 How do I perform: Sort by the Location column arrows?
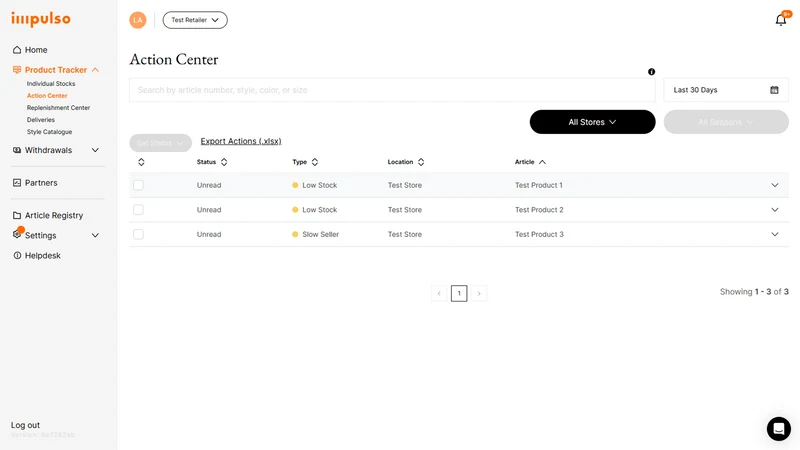pyautogui.click(x=421, y=162)
